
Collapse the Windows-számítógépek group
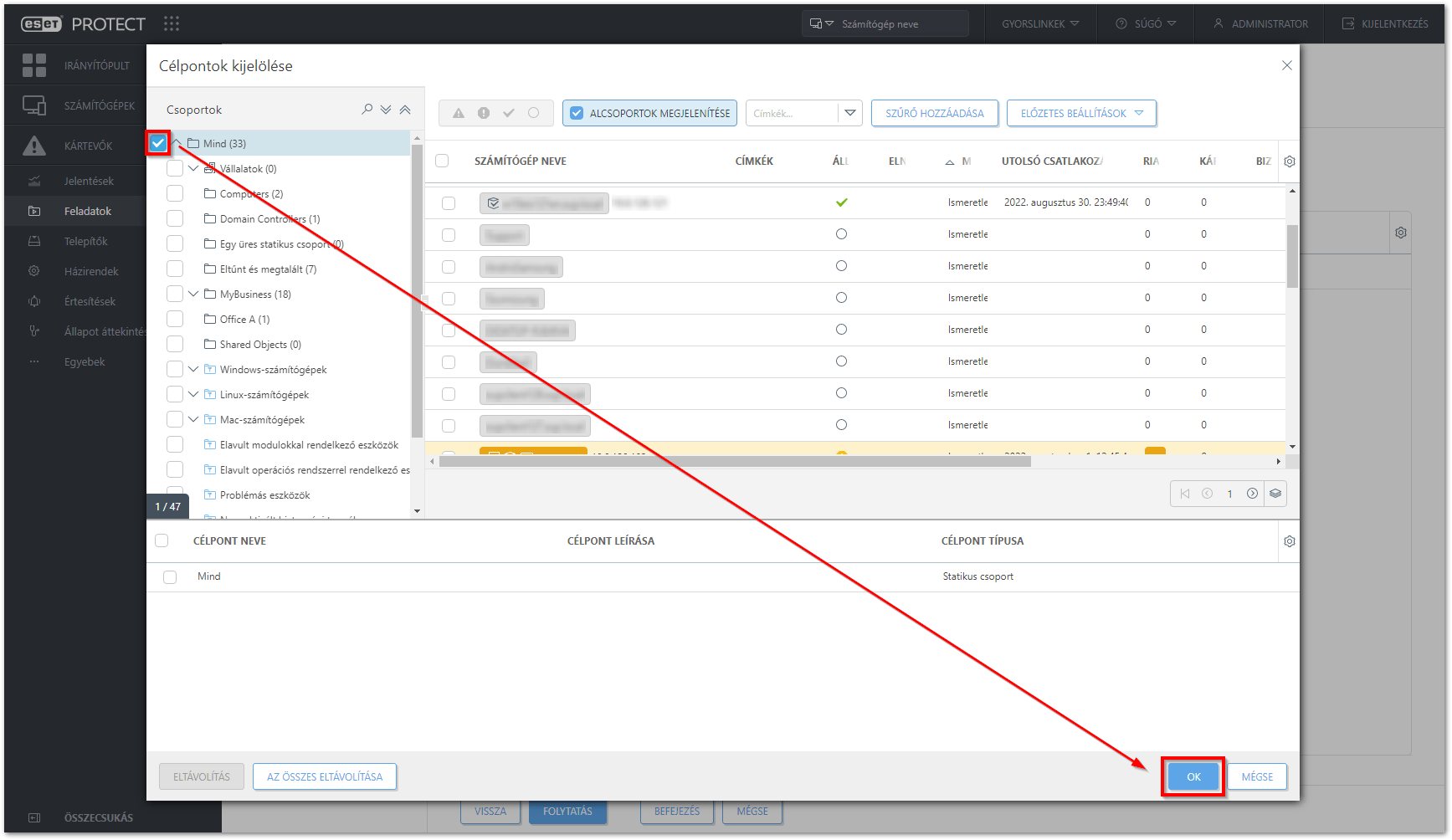click(x=193, y=369)
